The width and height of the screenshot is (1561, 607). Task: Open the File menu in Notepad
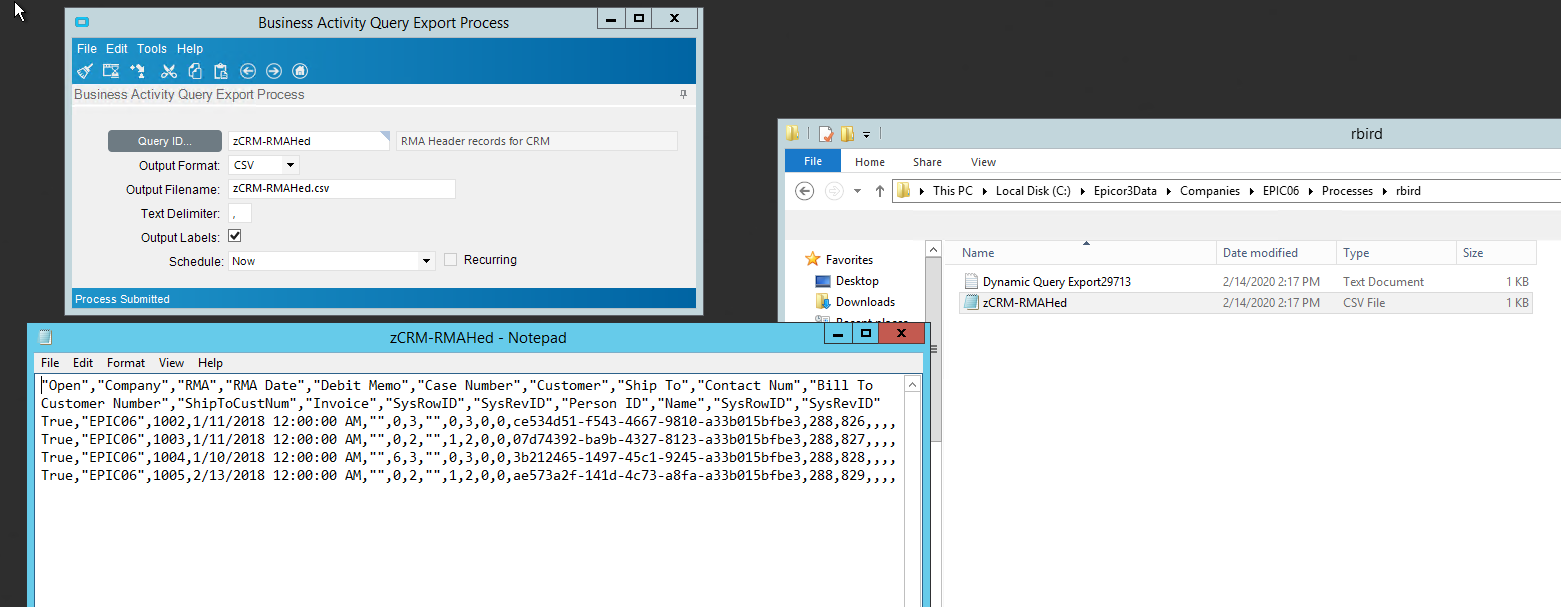click(50, 363)
